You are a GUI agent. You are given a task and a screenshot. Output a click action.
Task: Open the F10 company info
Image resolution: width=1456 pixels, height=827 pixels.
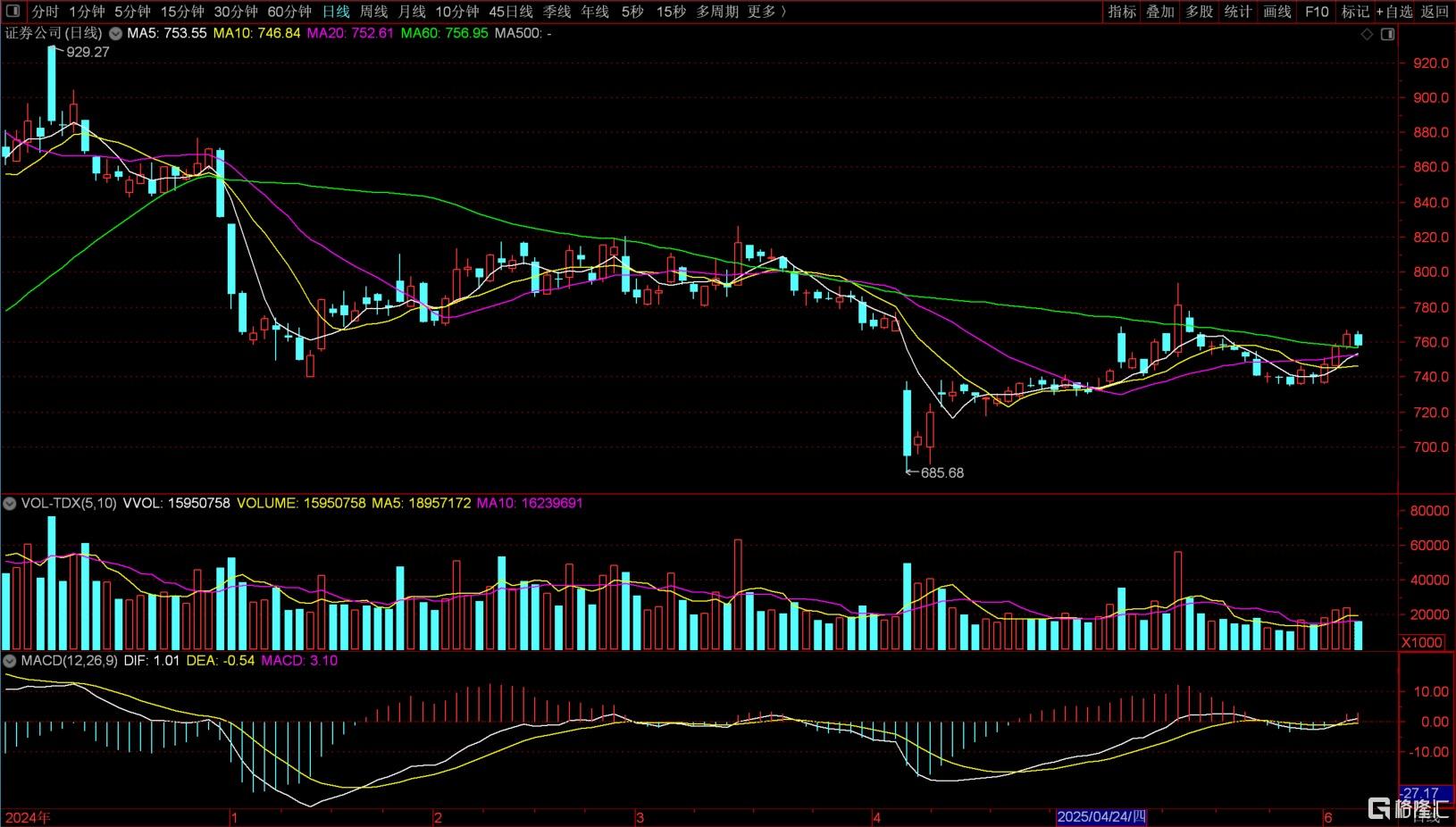click(1317, 12)
